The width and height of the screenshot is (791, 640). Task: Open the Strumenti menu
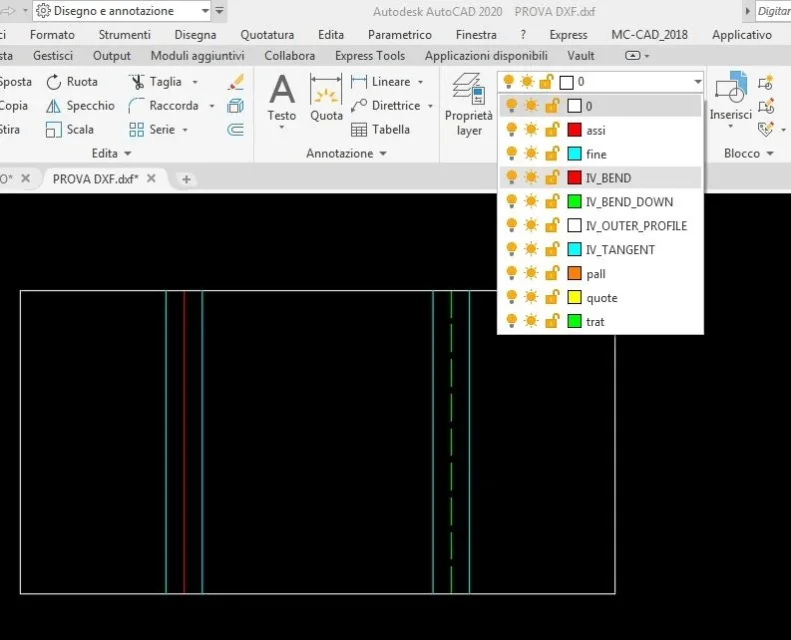coord(125,35)
